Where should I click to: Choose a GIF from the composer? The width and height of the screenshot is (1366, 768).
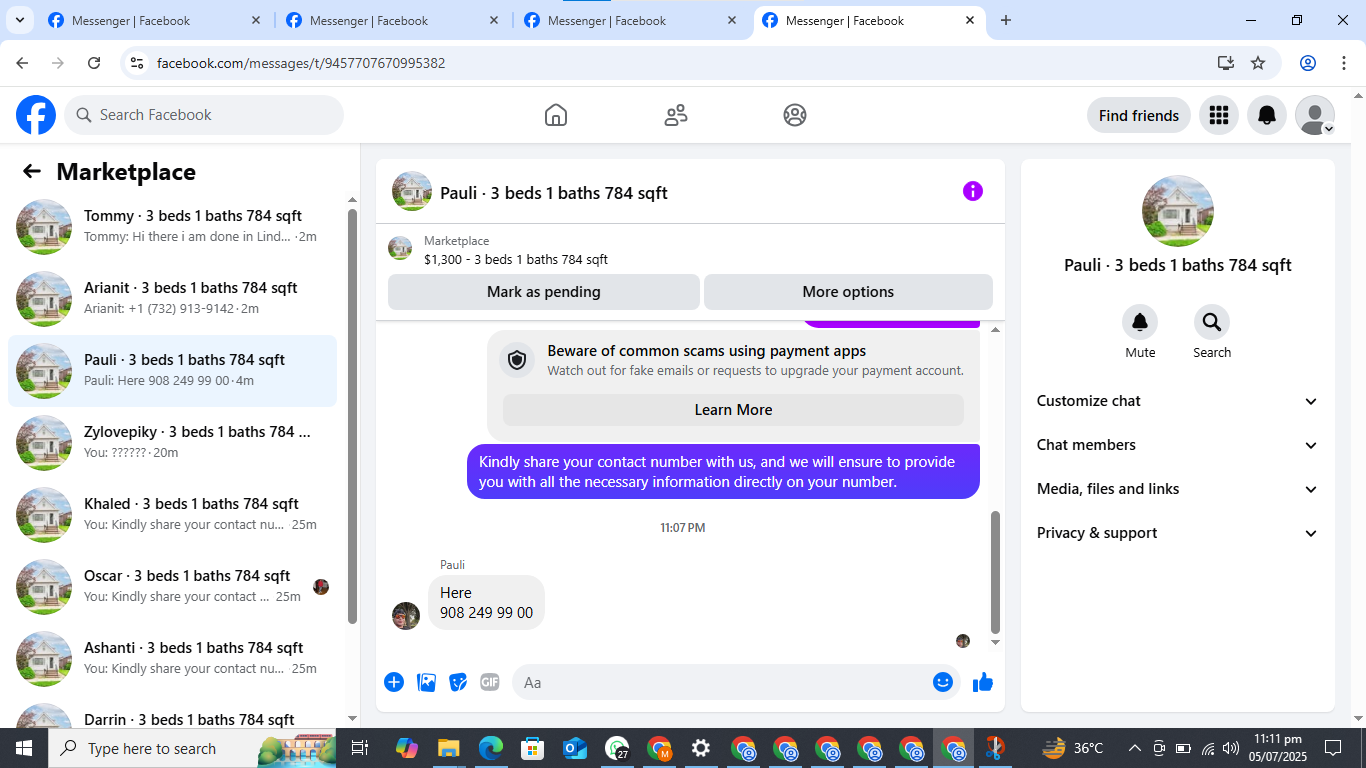coord(489,682)
